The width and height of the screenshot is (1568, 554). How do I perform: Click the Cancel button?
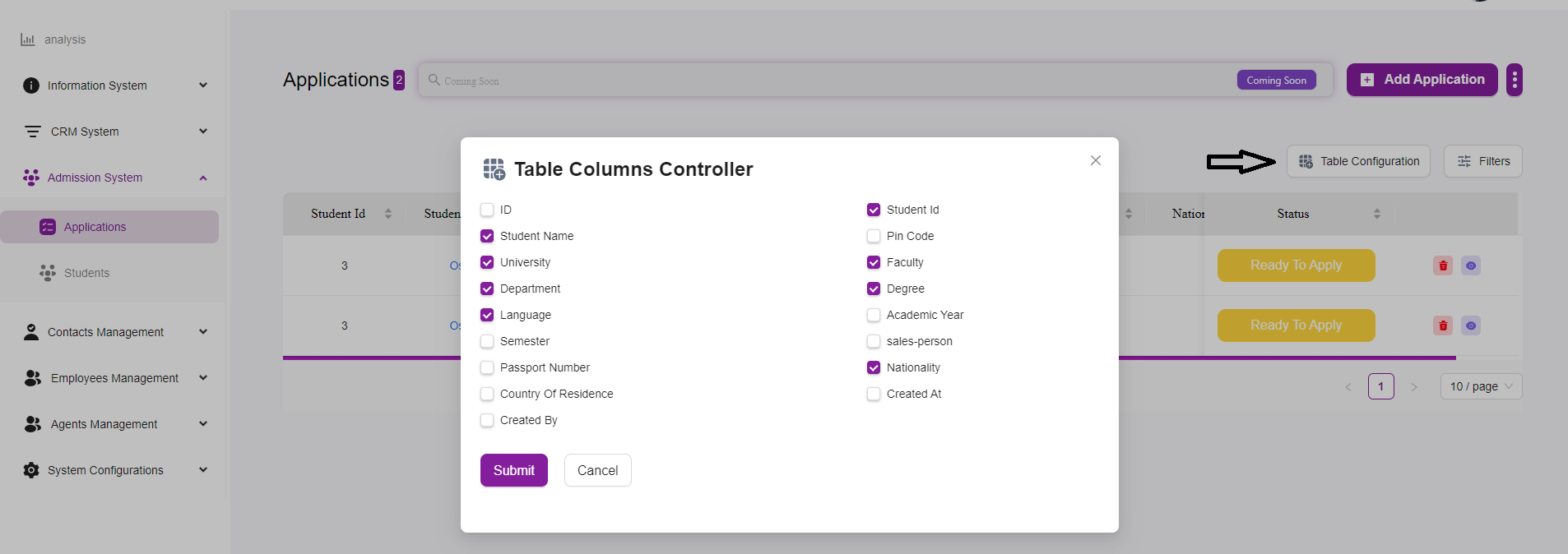click(597, 470)
